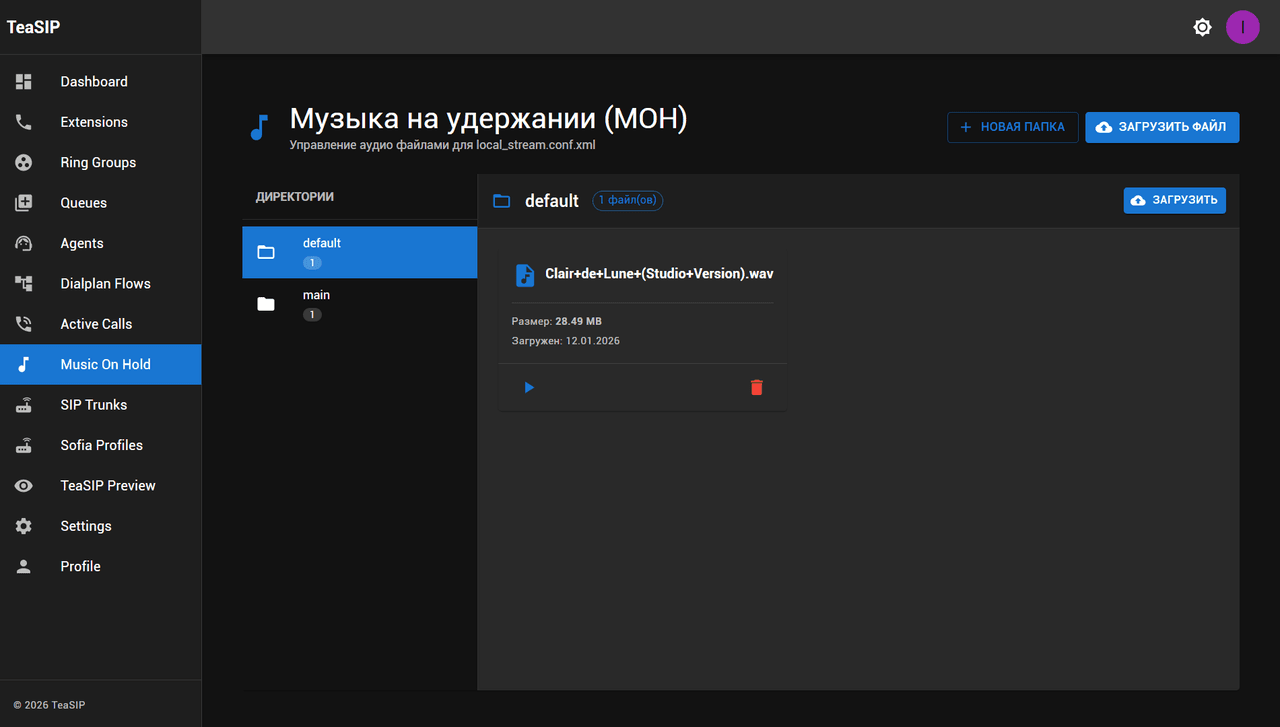This screenshot has width=1280, height=727.
Task: Click the ДИРЕКТОРИИ header label
Action: (x=295, y=197)
